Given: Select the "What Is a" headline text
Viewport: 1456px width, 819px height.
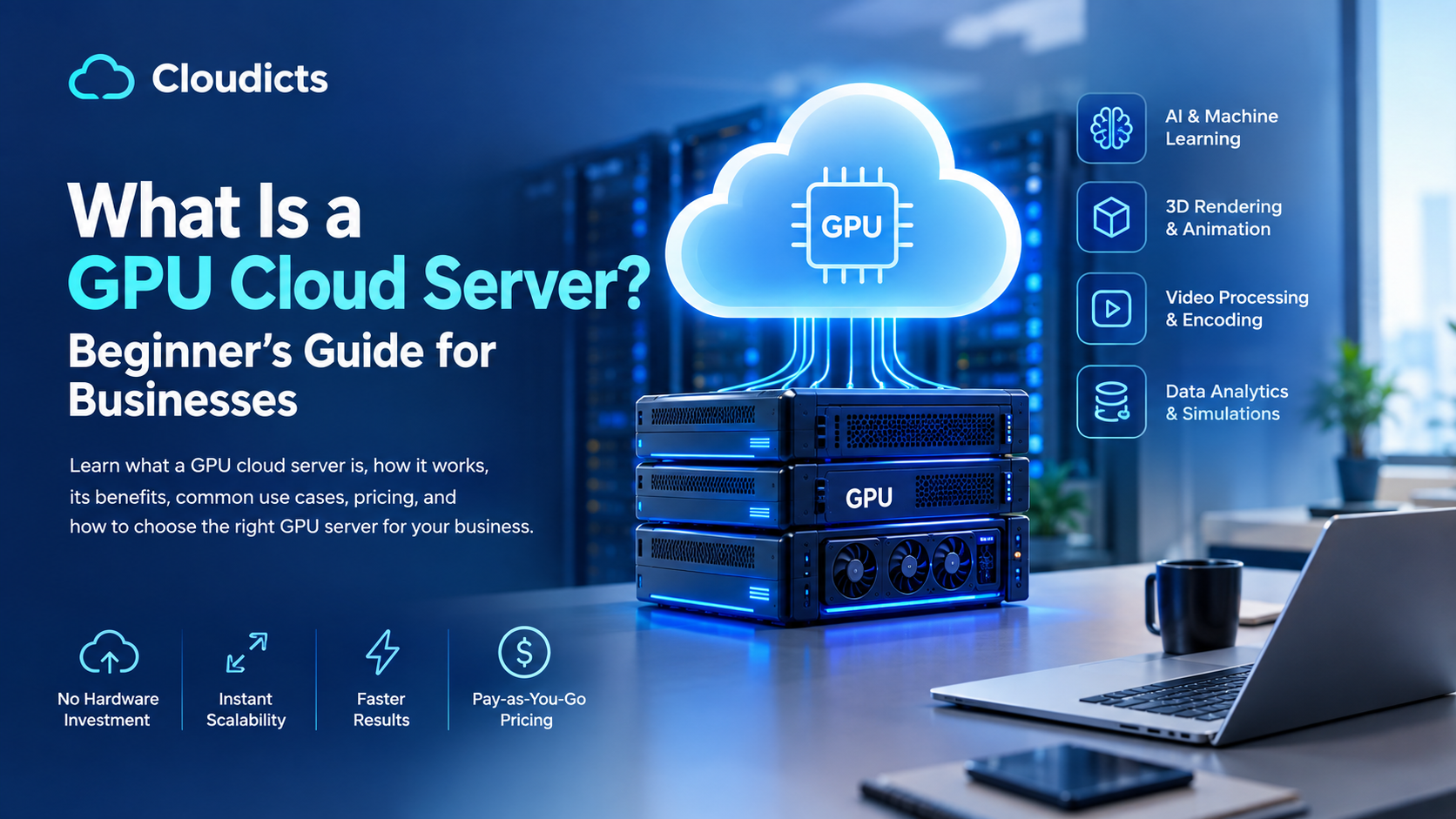Looking at the screenshot, I should click(x=214, y=211).
